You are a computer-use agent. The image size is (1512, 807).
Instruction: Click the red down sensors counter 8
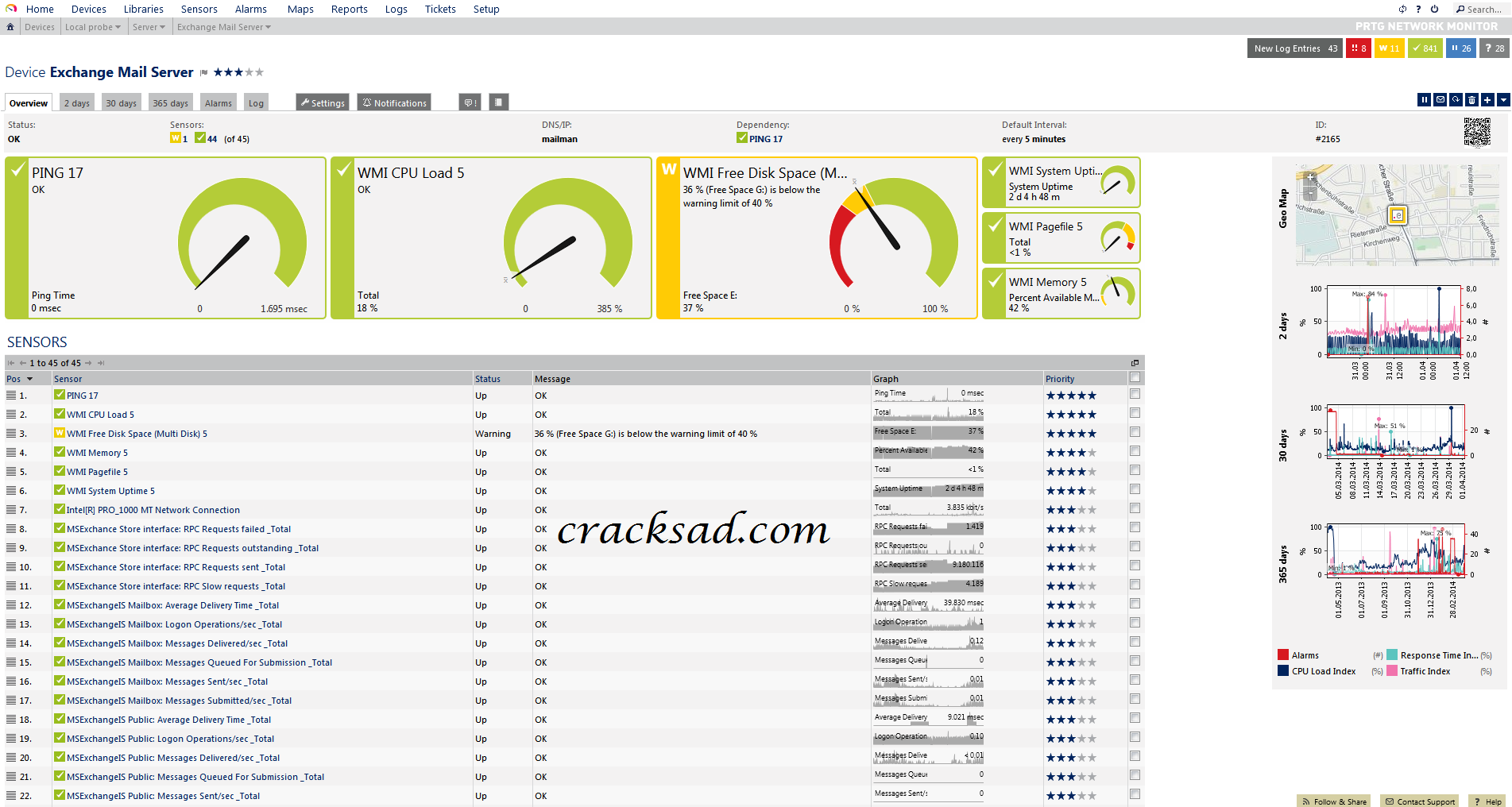(1359, 48)
